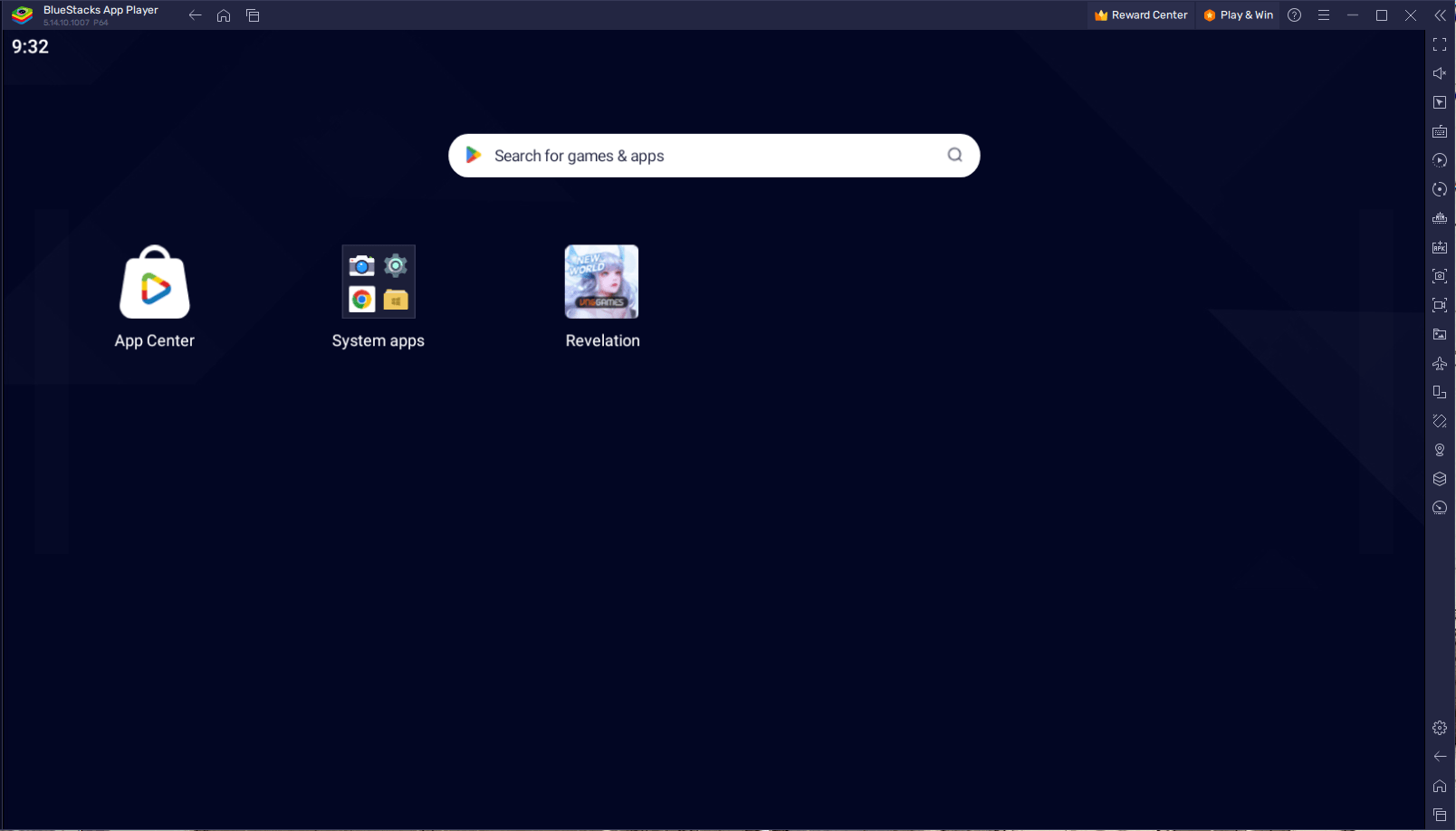
Task: Click the Search for games & apps field
Action: [x=714, y=156]
